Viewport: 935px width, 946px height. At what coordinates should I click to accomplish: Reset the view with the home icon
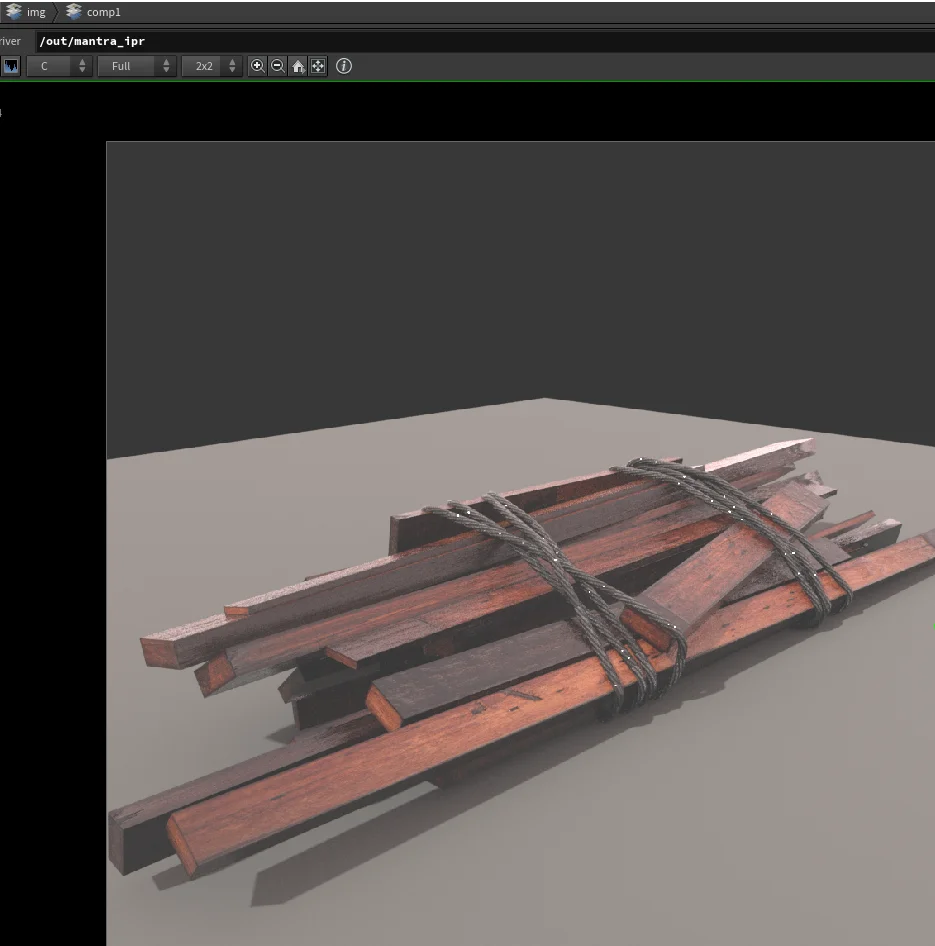pyautogui.click(x=297, y=66)
